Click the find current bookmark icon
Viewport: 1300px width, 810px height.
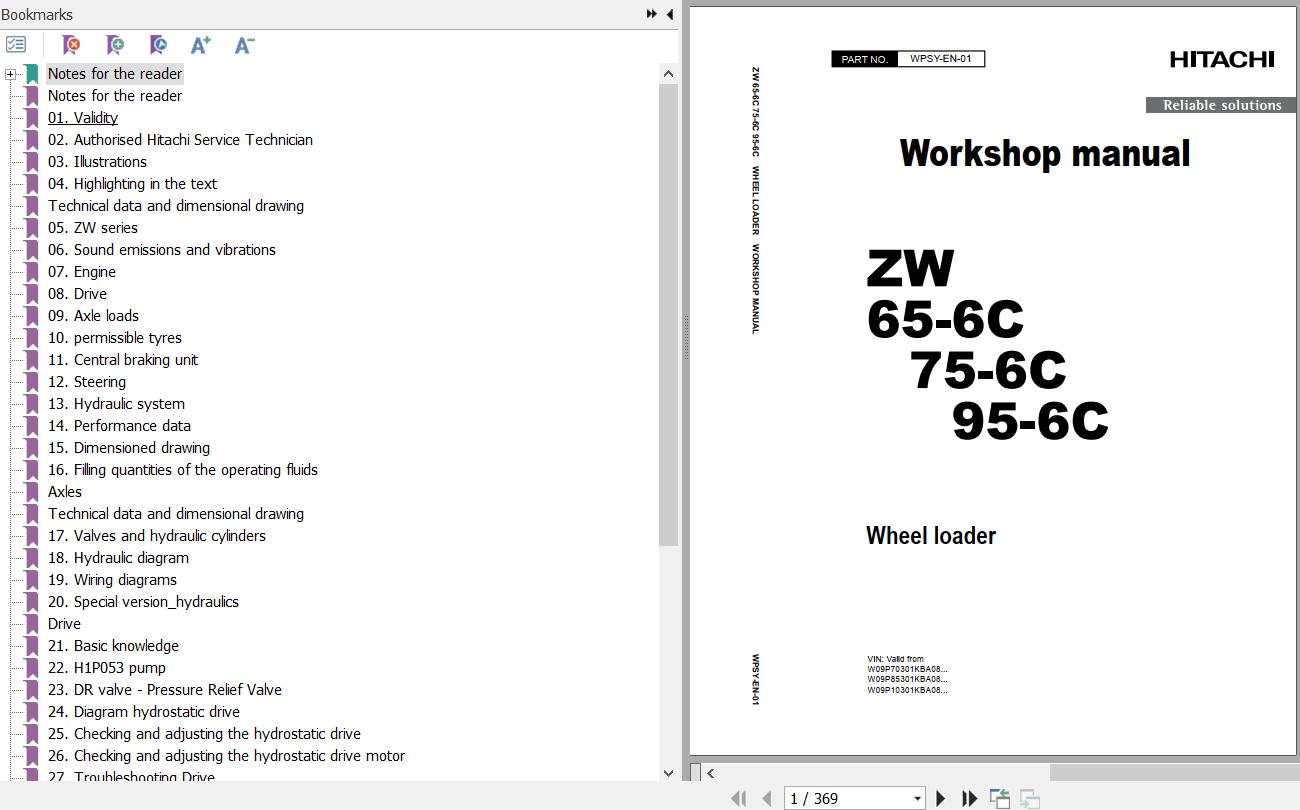tap(158, 45)
